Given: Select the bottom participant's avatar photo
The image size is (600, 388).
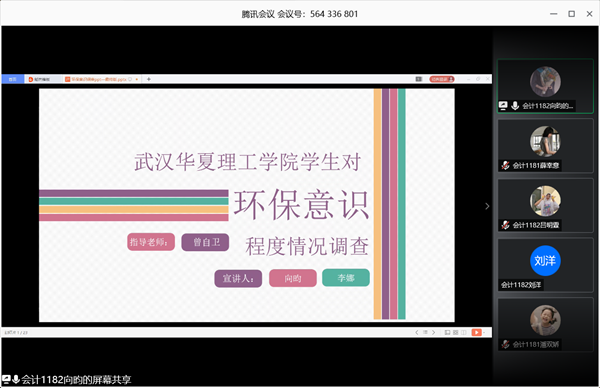Looking at the screenshot, I should coord(545,321).
